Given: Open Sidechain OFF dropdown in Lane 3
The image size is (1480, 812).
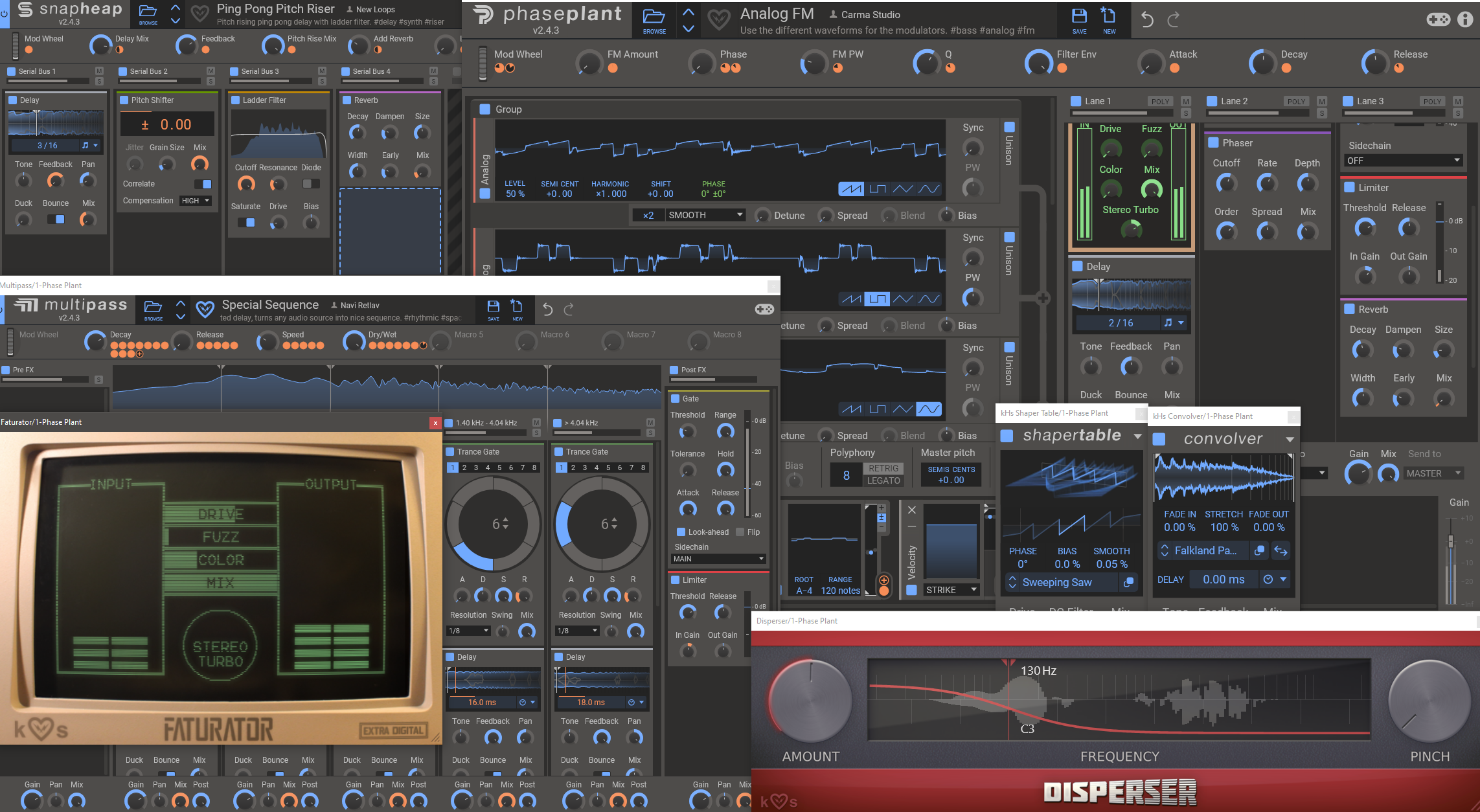Looking at the screenshot, I should 1404,161.
